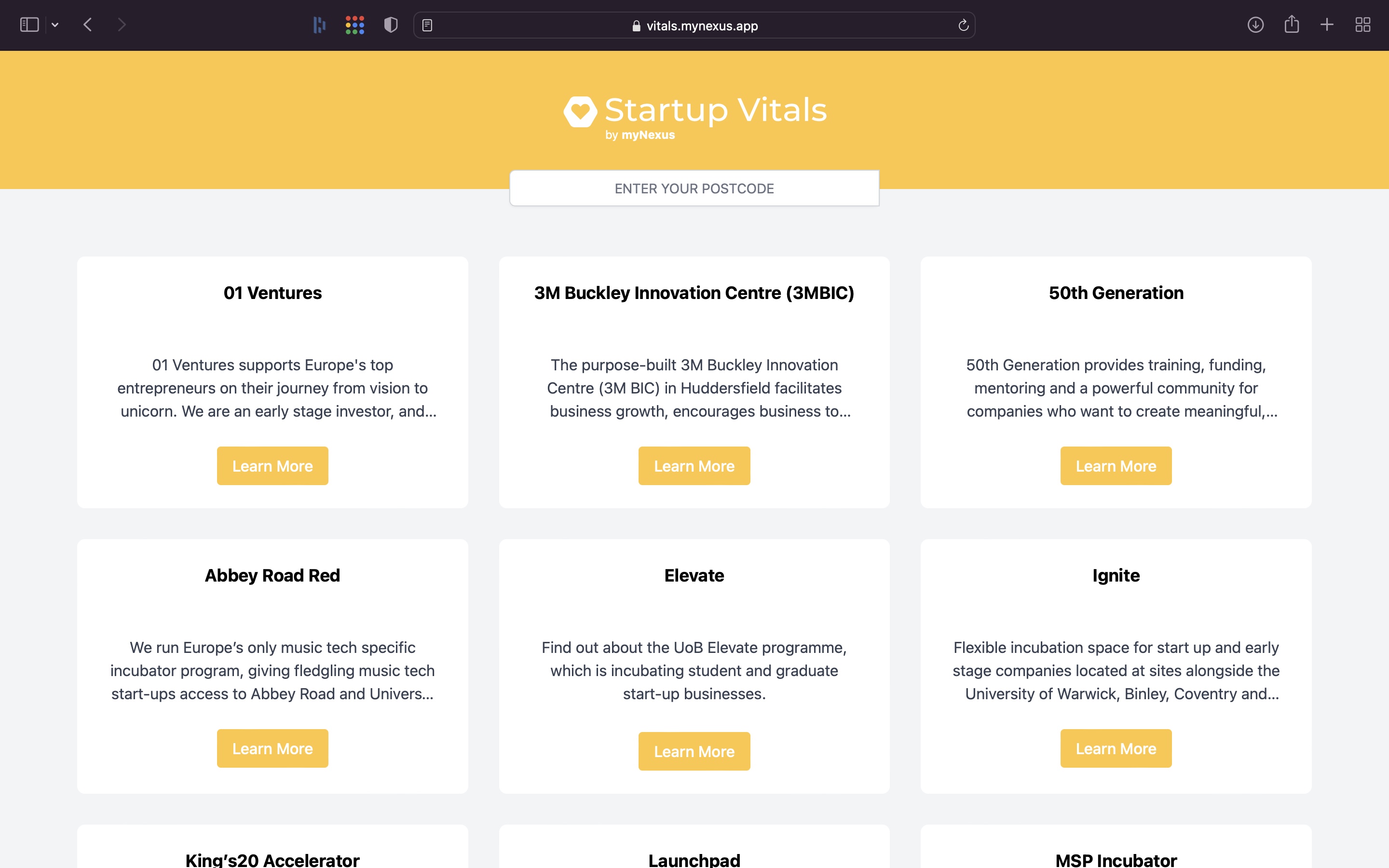Screen dimensions: 1389x868
Task: Click the blue bars extension icon
Action: [x=319, y=25]
